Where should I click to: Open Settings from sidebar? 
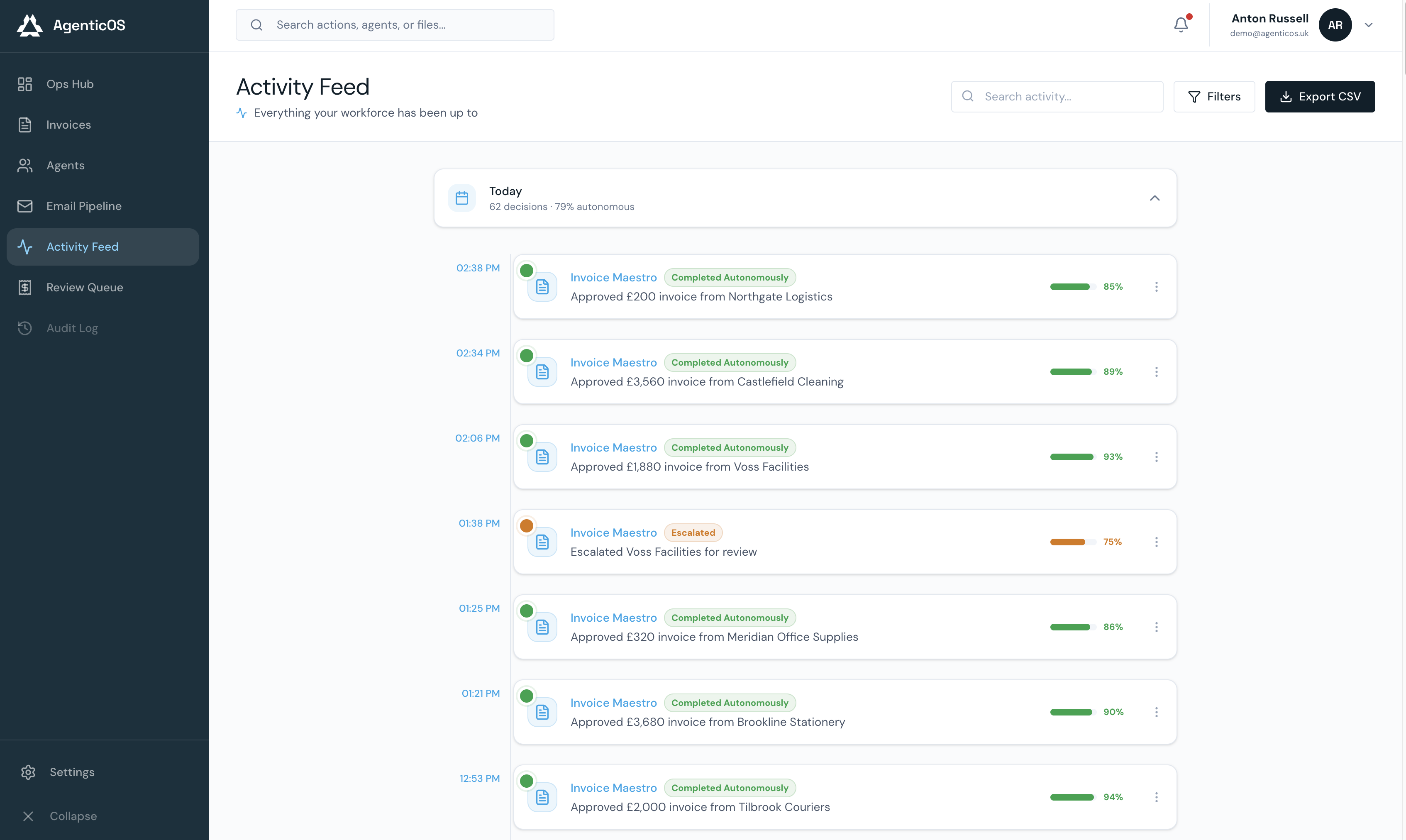click(103, 772)
